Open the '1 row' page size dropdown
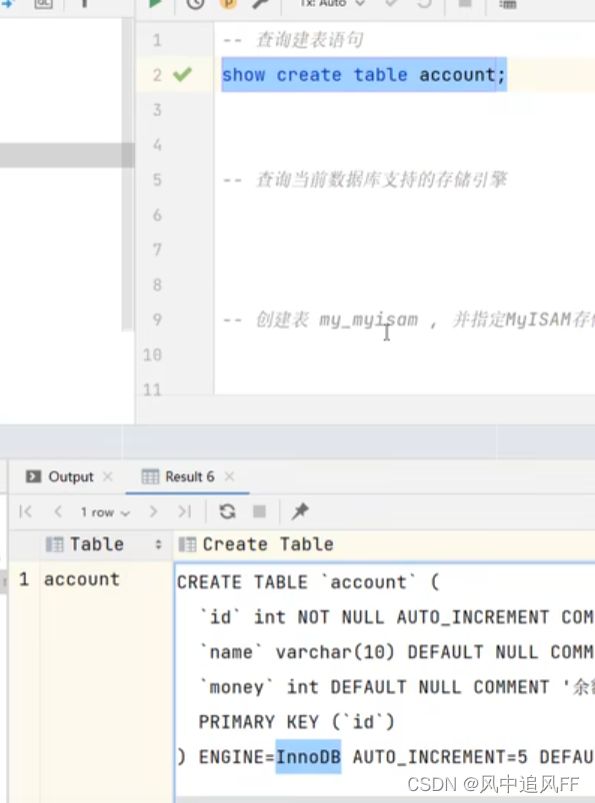The width and height of the screenshot is (595, 803). (105, 512)
